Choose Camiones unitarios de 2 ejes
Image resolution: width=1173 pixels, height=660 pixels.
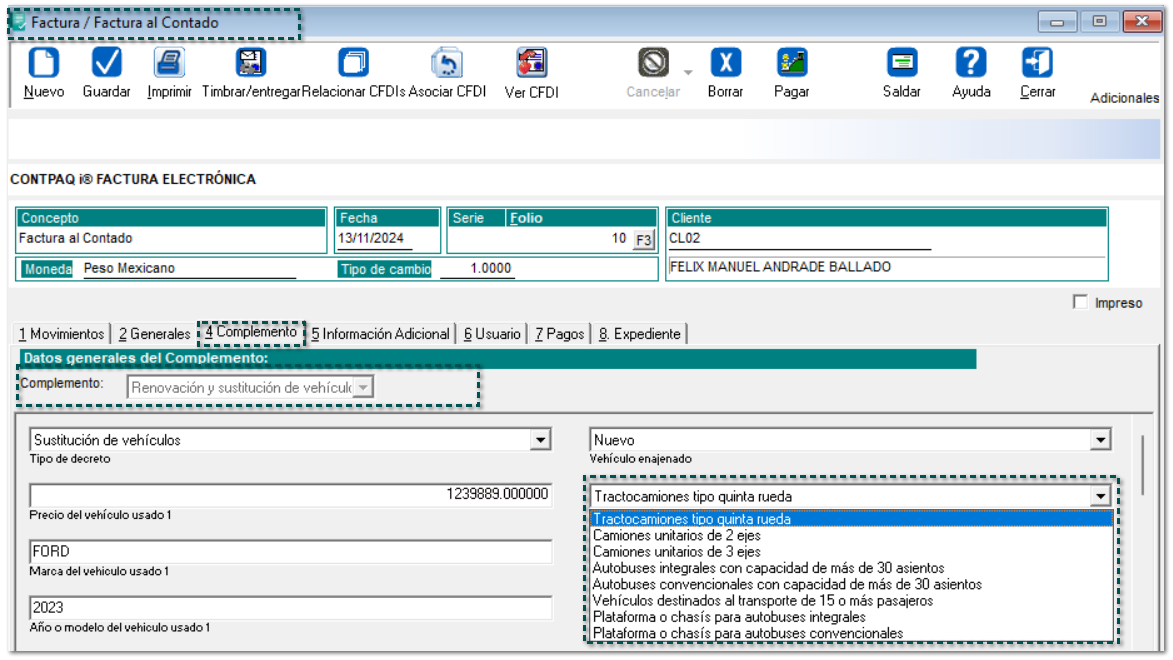pos(851,535)
